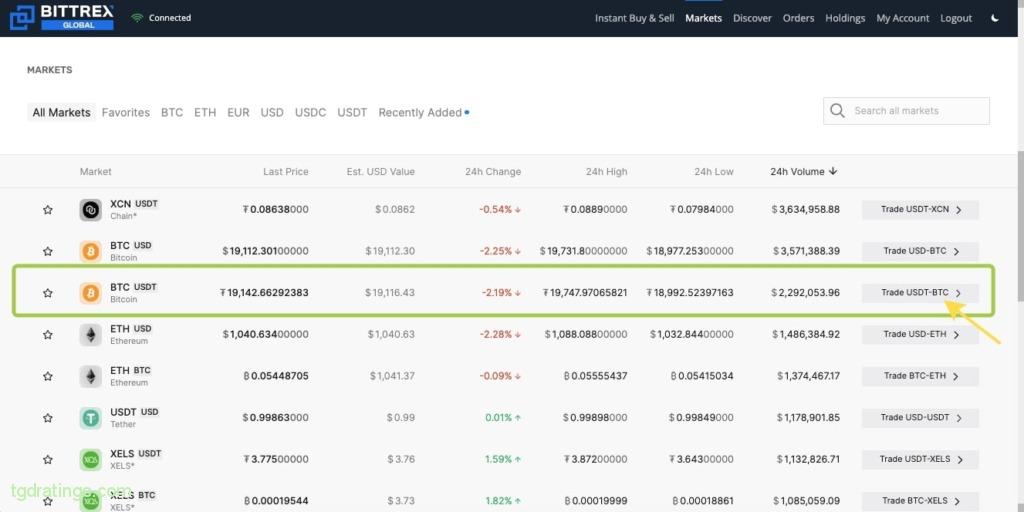Image resolution: width=1024 pixels, height=512 pixels.
Task: Click the Bitcoin icon in BTC USDT row
Action: point(90,293)
